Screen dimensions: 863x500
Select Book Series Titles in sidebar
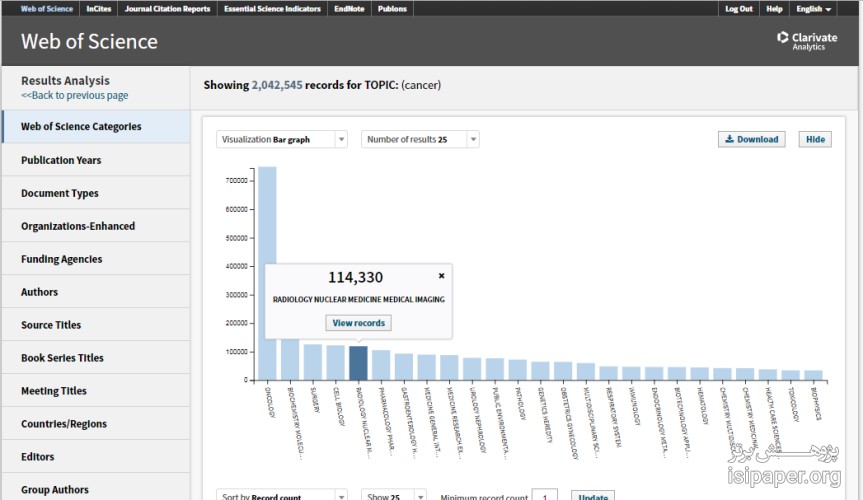point(96,358)
